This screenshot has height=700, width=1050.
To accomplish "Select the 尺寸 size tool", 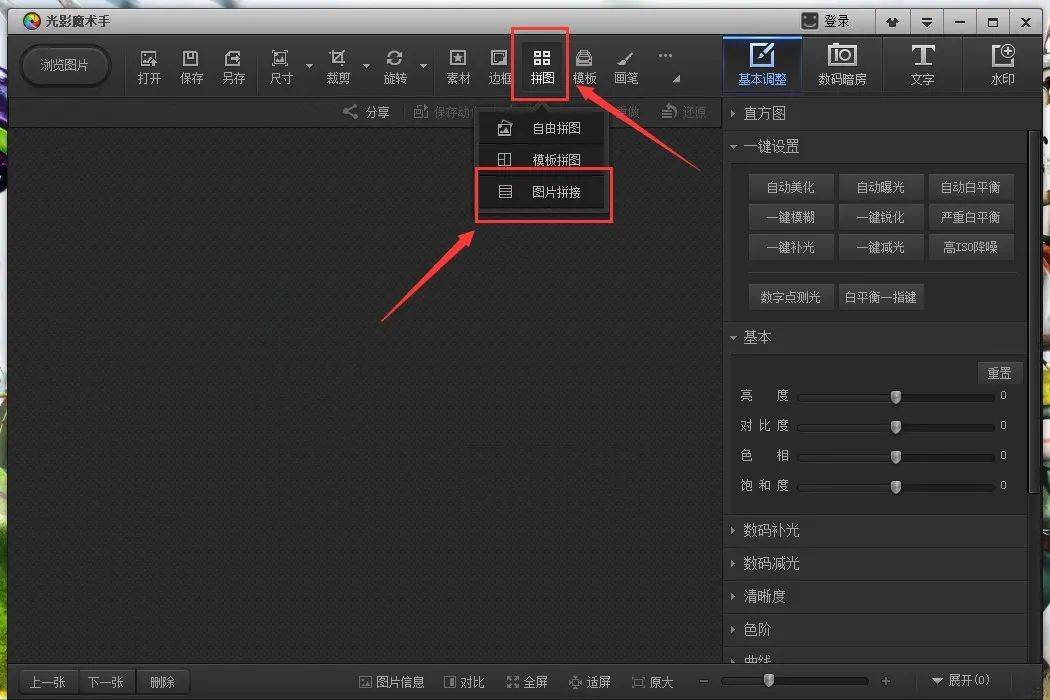I will pyautogui.click(x=281, y=67).
